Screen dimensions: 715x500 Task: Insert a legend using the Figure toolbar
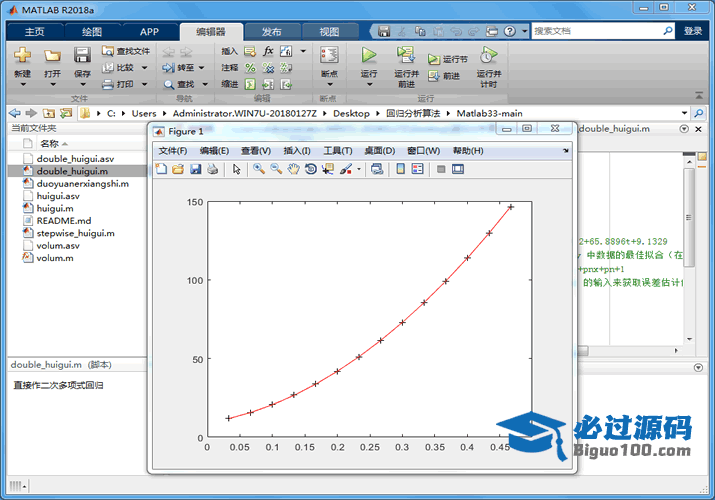[x=418, y=169]
